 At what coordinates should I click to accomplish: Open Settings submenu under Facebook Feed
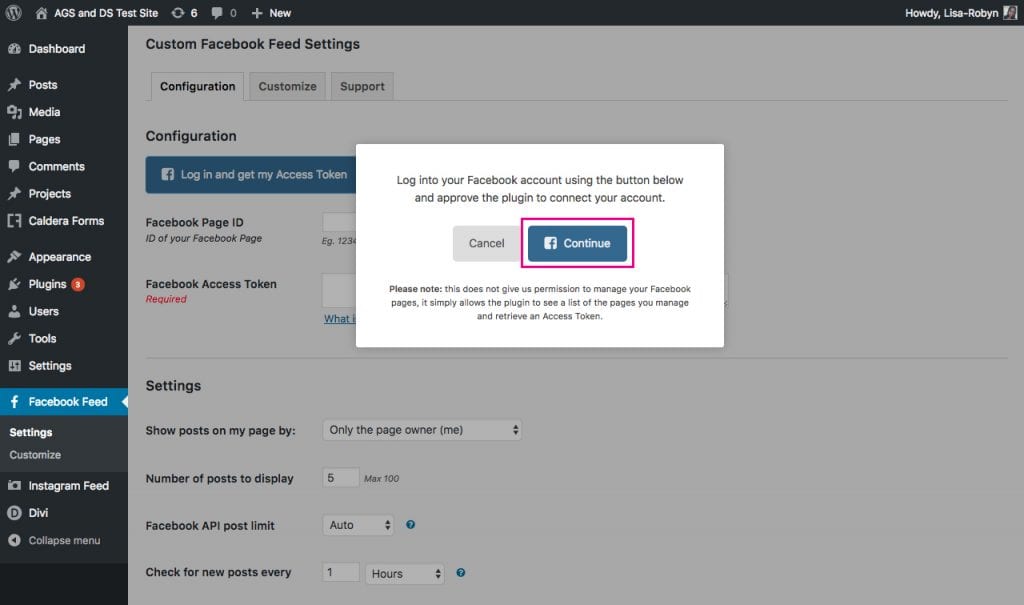pos(31,433)
